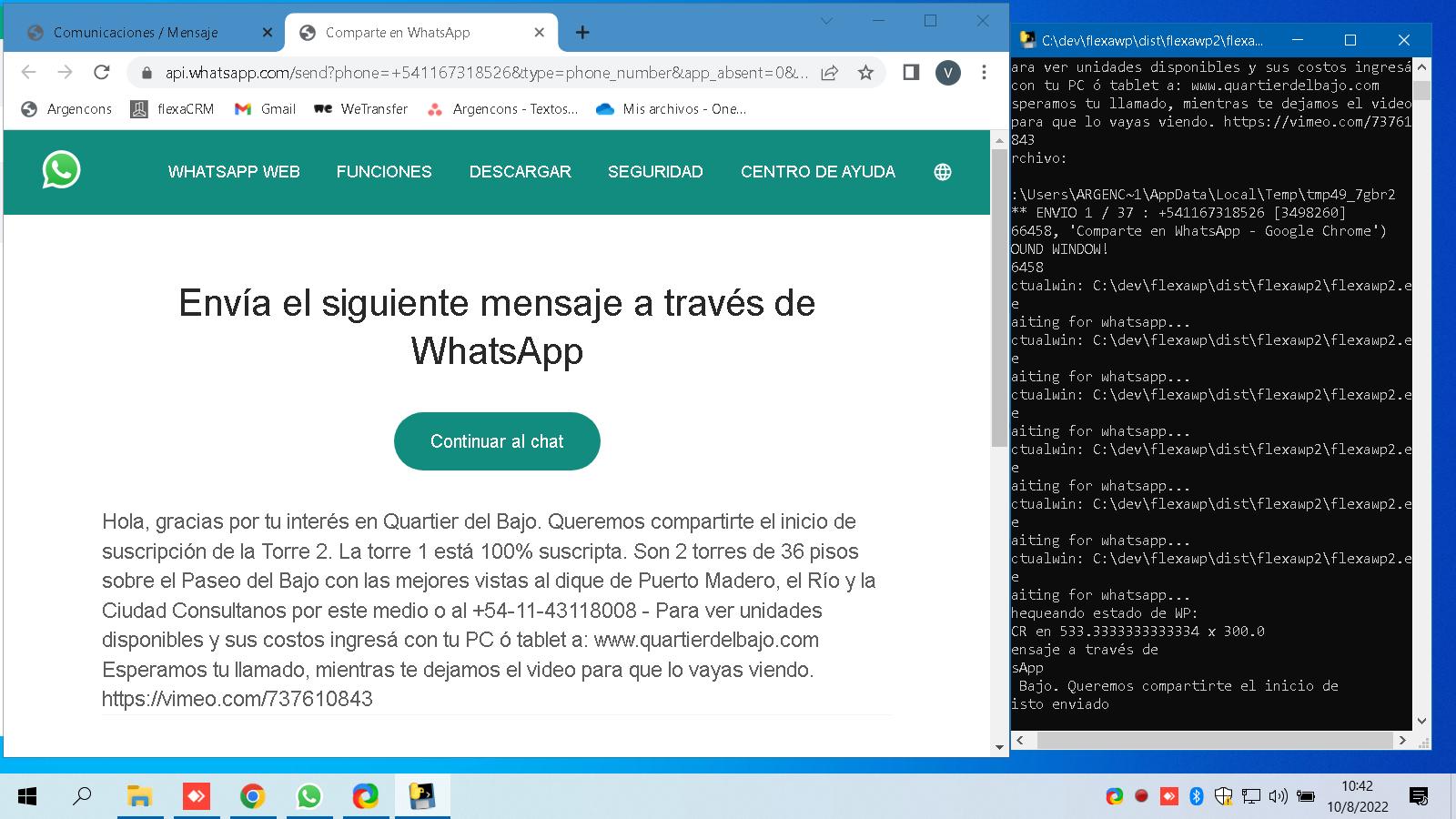Open the Gmail bookmark
1456x819 pixels.
[x=265, y=109]
